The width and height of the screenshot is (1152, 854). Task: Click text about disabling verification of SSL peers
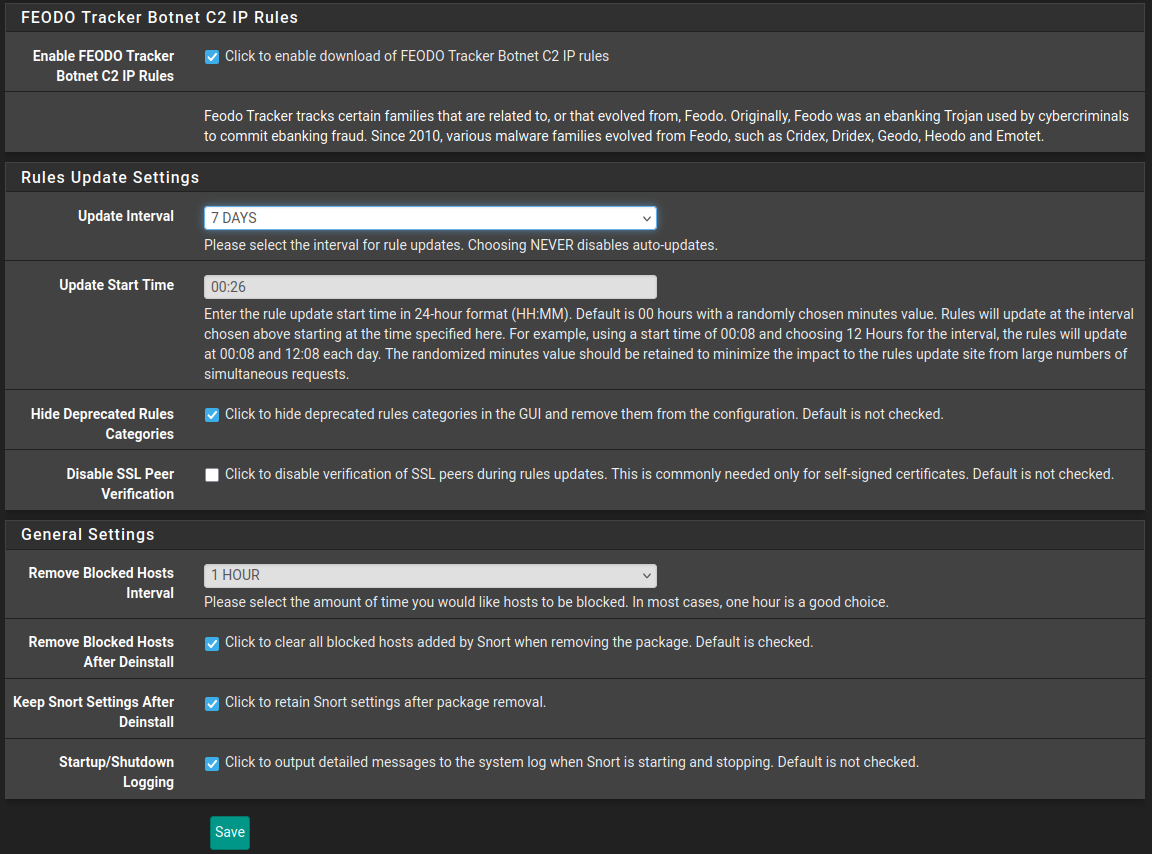[x=669, y=475]
